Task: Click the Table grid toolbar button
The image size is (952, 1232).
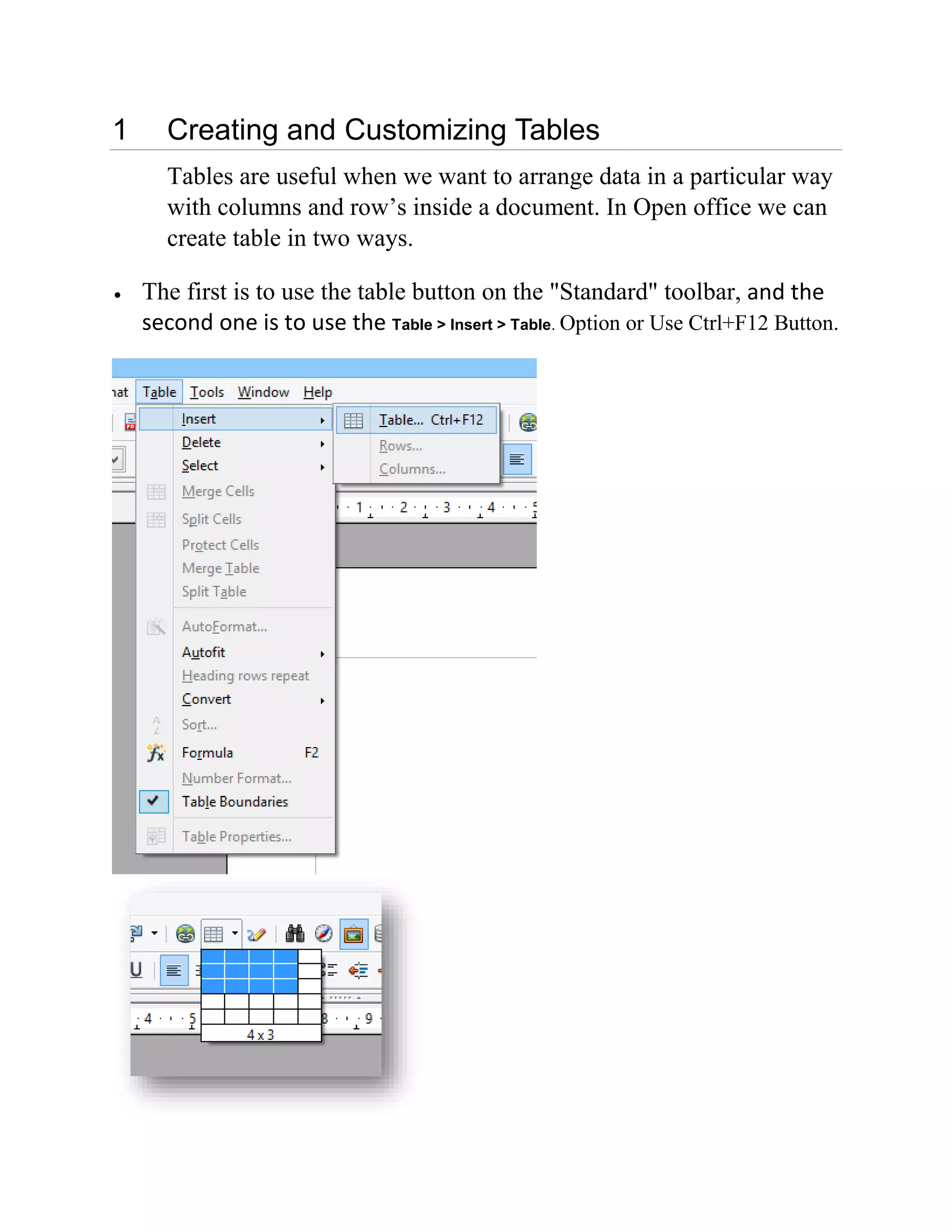Action: click(214, 934)
